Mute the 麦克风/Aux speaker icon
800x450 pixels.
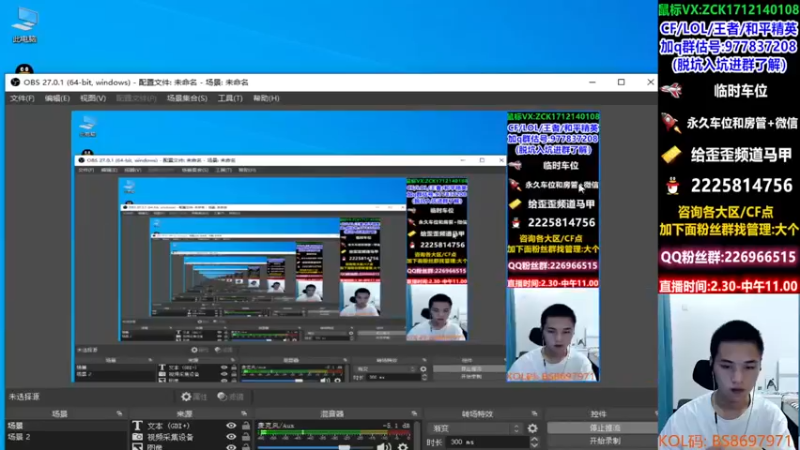click(x=384, y=447)
